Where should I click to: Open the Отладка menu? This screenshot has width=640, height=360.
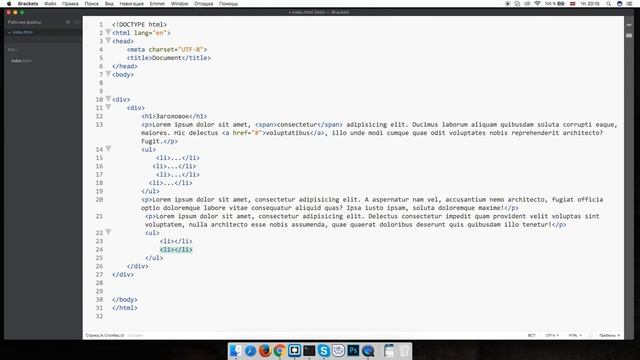204,4
